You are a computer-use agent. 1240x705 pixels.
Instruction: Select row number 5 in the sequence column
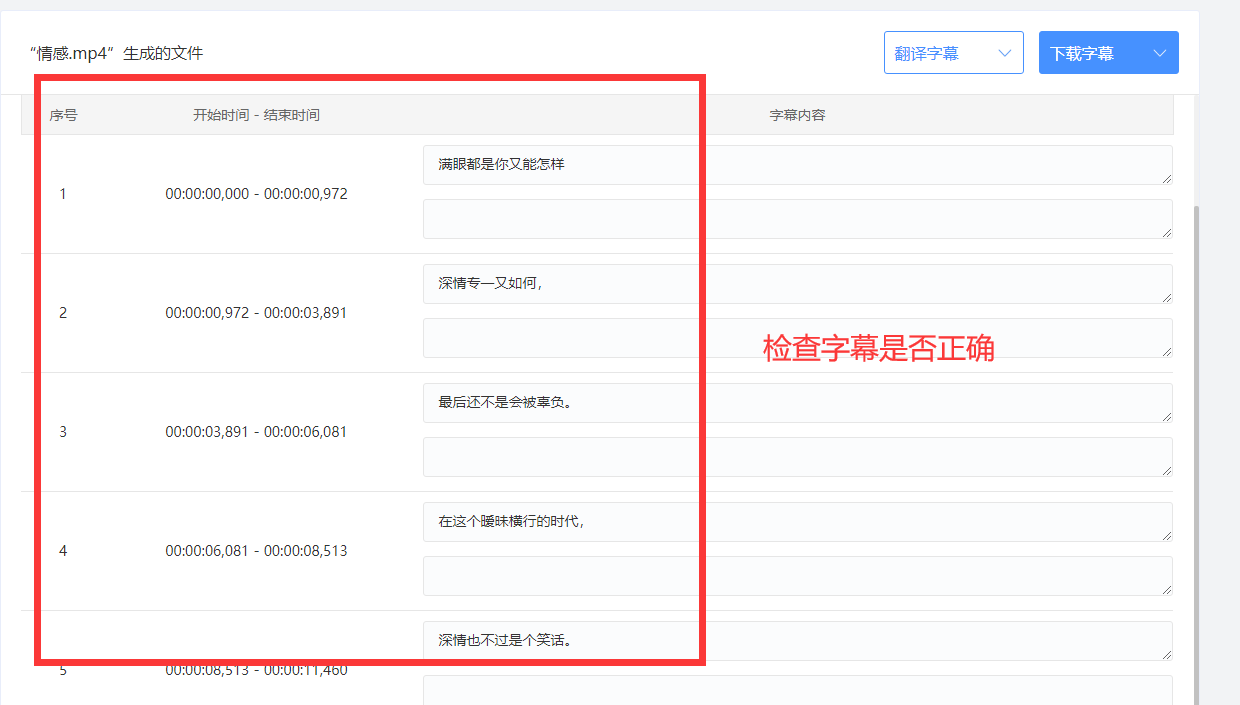pos(63,670)
